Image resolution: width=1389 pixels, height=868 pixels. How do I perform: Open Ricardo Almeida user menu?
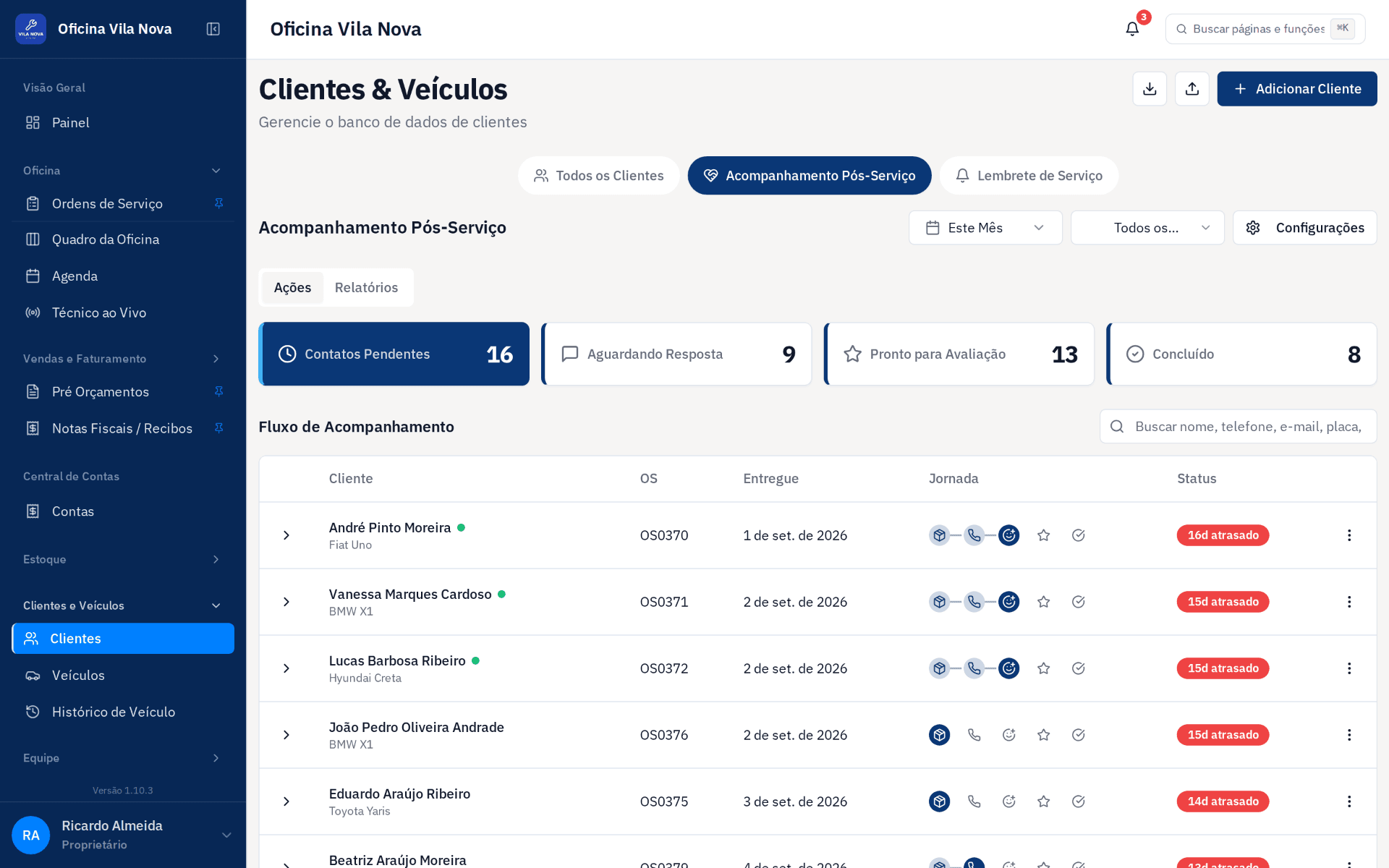[123, 835]
